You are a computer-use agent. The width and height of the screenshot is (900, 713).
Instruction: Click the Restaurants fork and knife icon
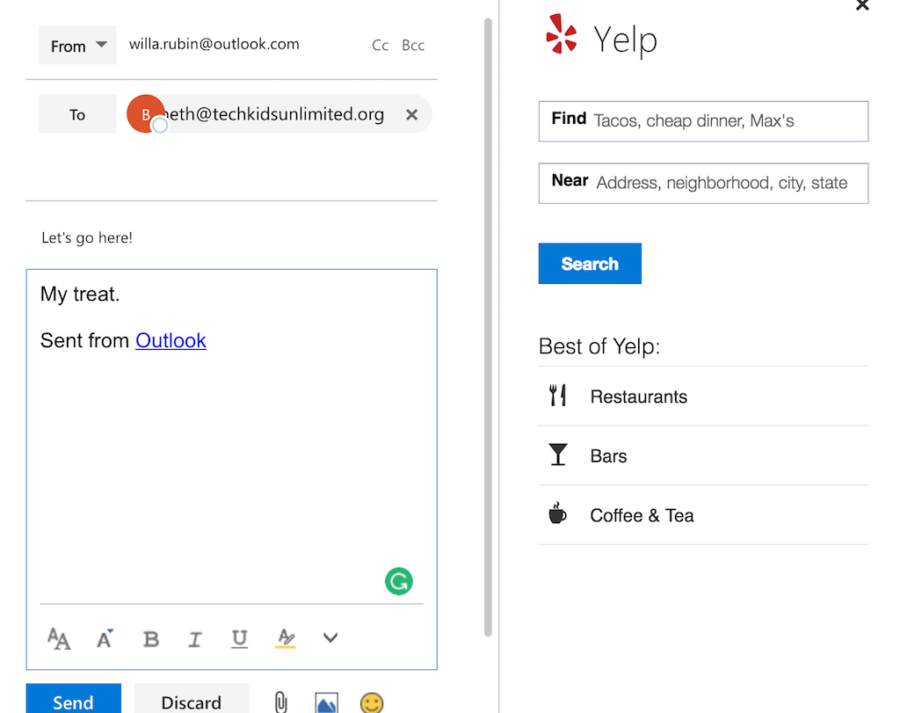tap(557, 396)
